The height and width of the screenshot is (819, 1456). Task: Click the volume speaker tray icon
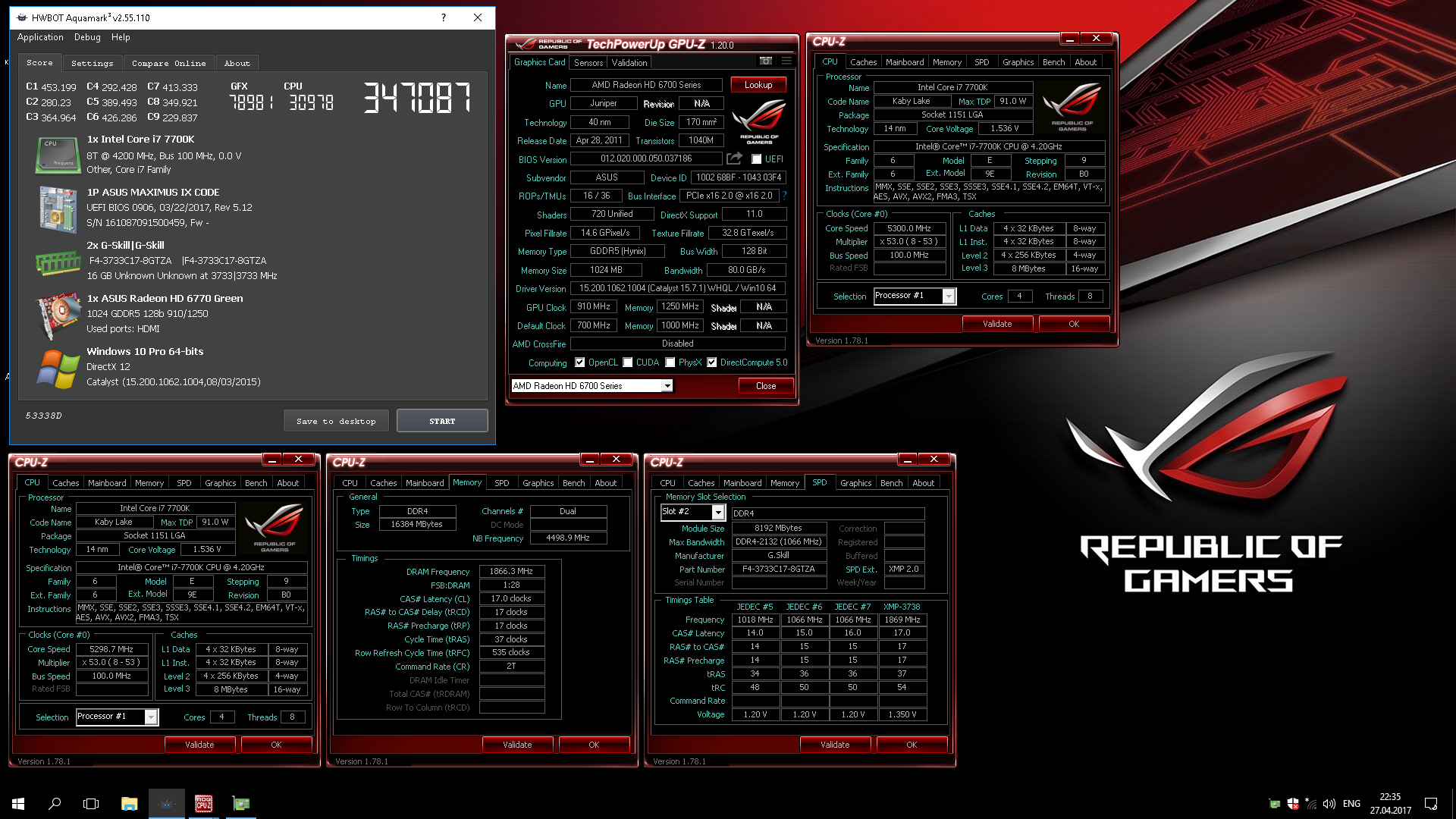1329,804
